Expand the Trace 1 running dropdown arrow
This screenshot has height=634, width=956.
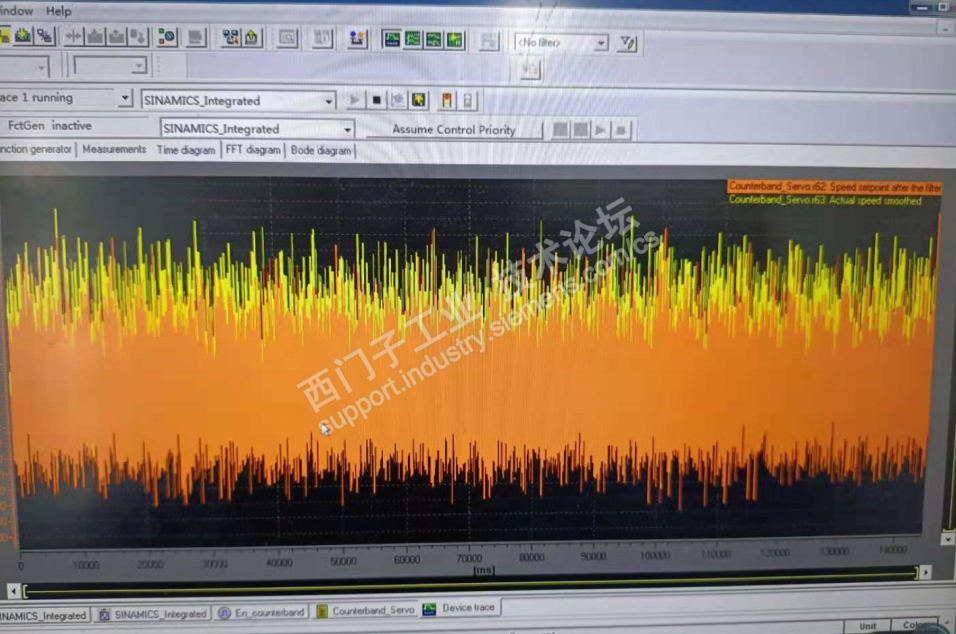(124, 98)
